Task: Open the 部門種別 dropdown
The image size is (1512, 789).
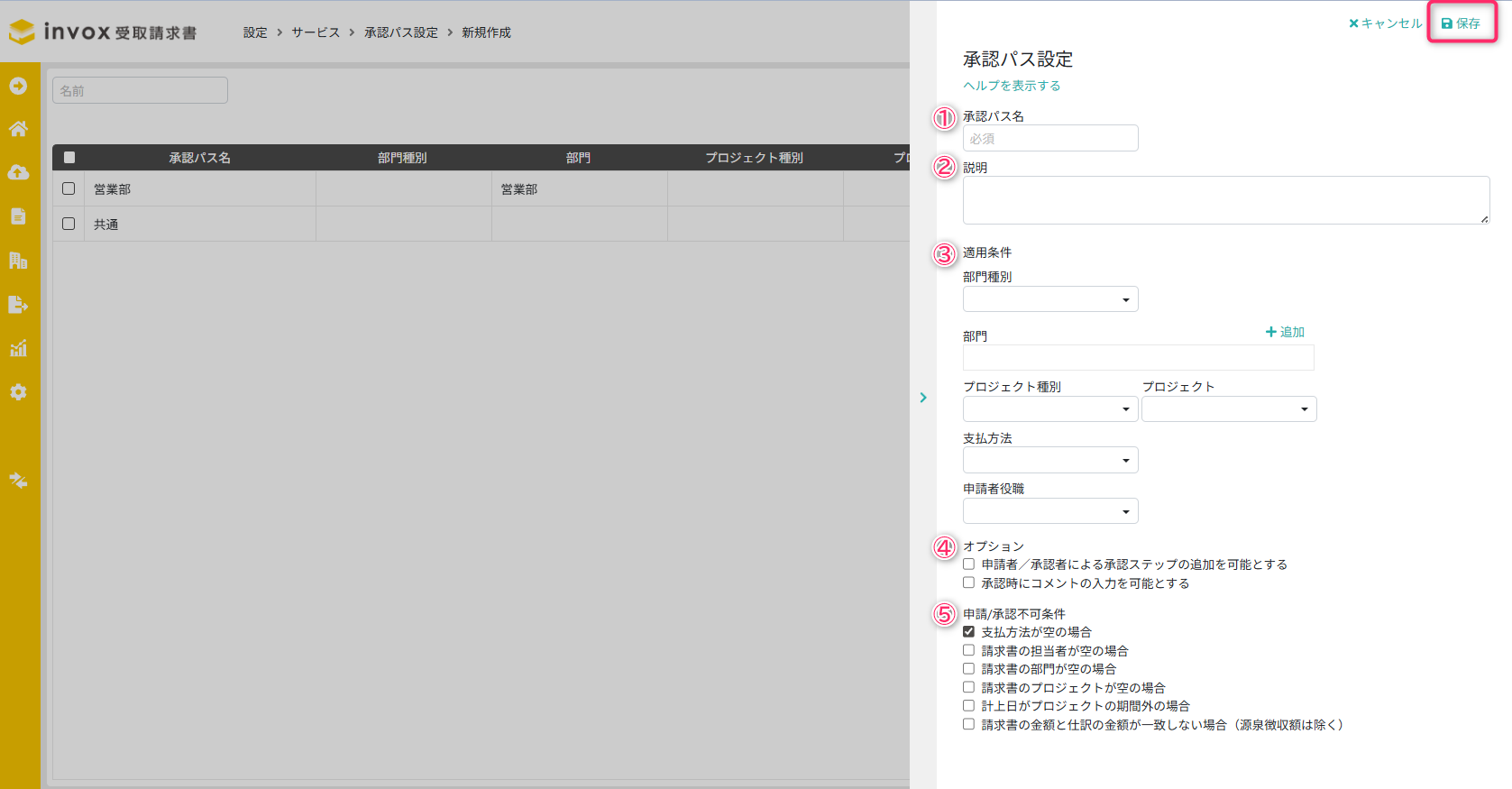Action: click(x=1050, y=299)
